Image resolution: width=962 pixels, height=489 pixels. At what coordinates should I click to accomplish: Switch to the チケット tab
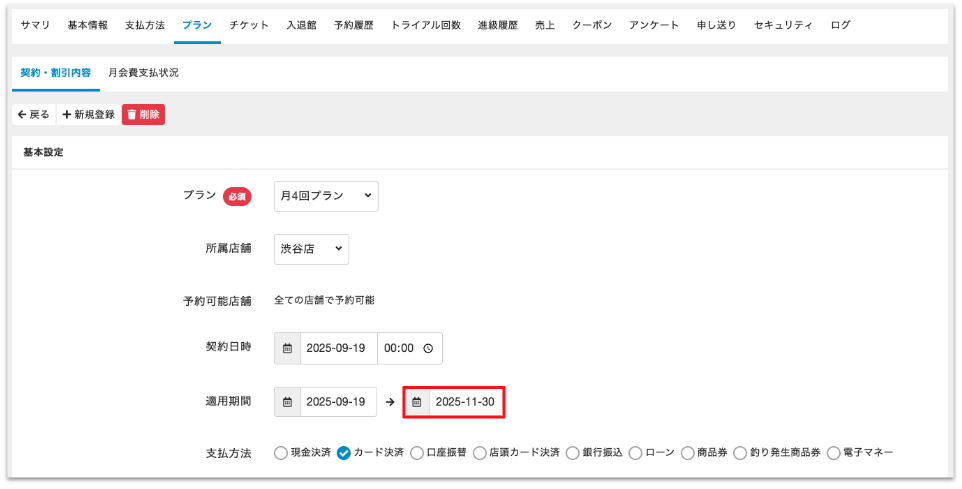pos(249,25)
